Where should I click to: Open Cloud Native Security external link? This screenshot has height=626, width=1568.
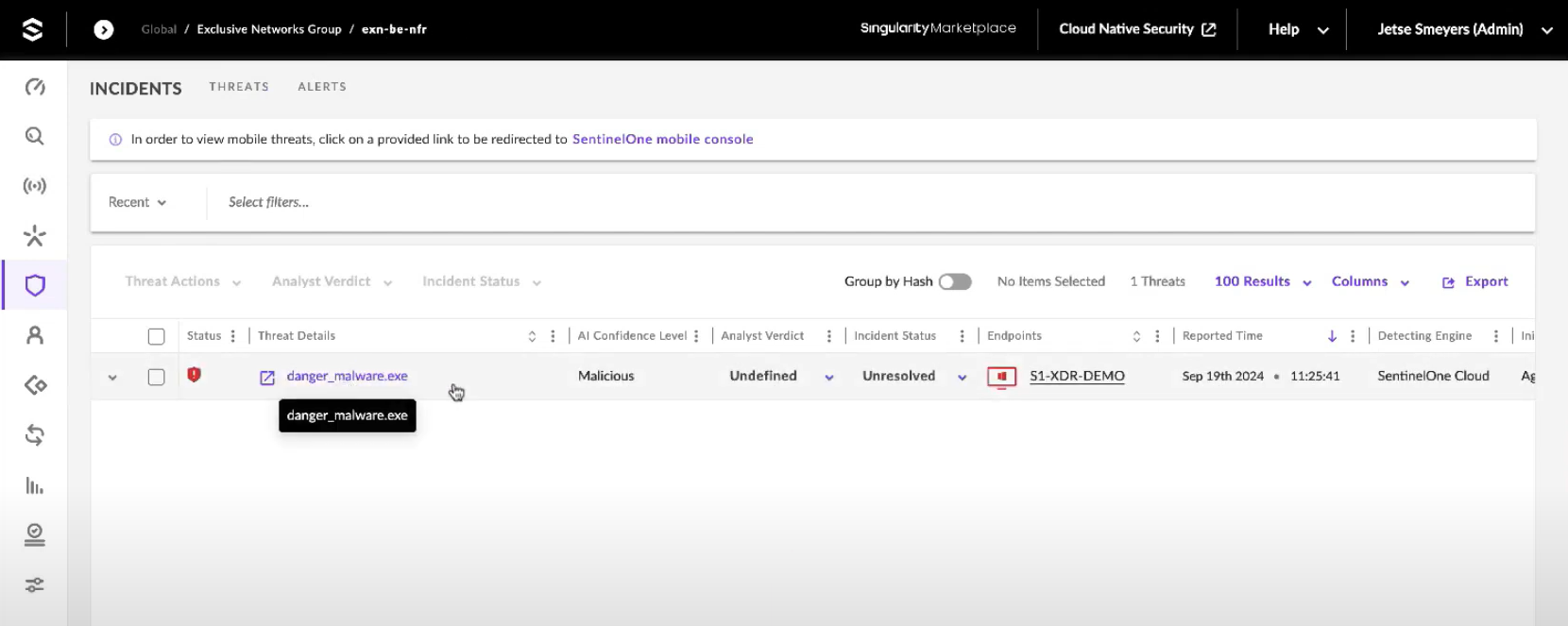point(1137,29)
